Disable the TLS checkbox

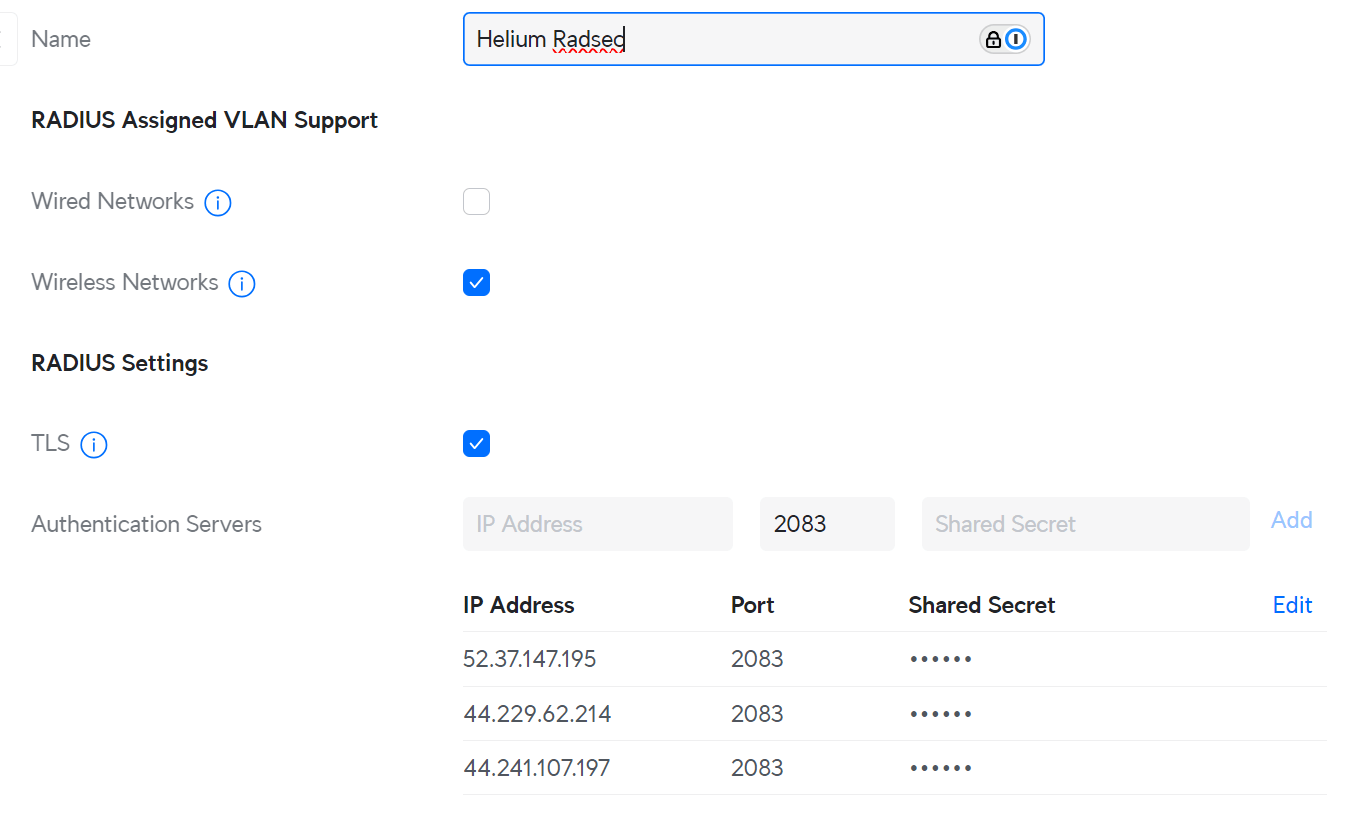476,444
